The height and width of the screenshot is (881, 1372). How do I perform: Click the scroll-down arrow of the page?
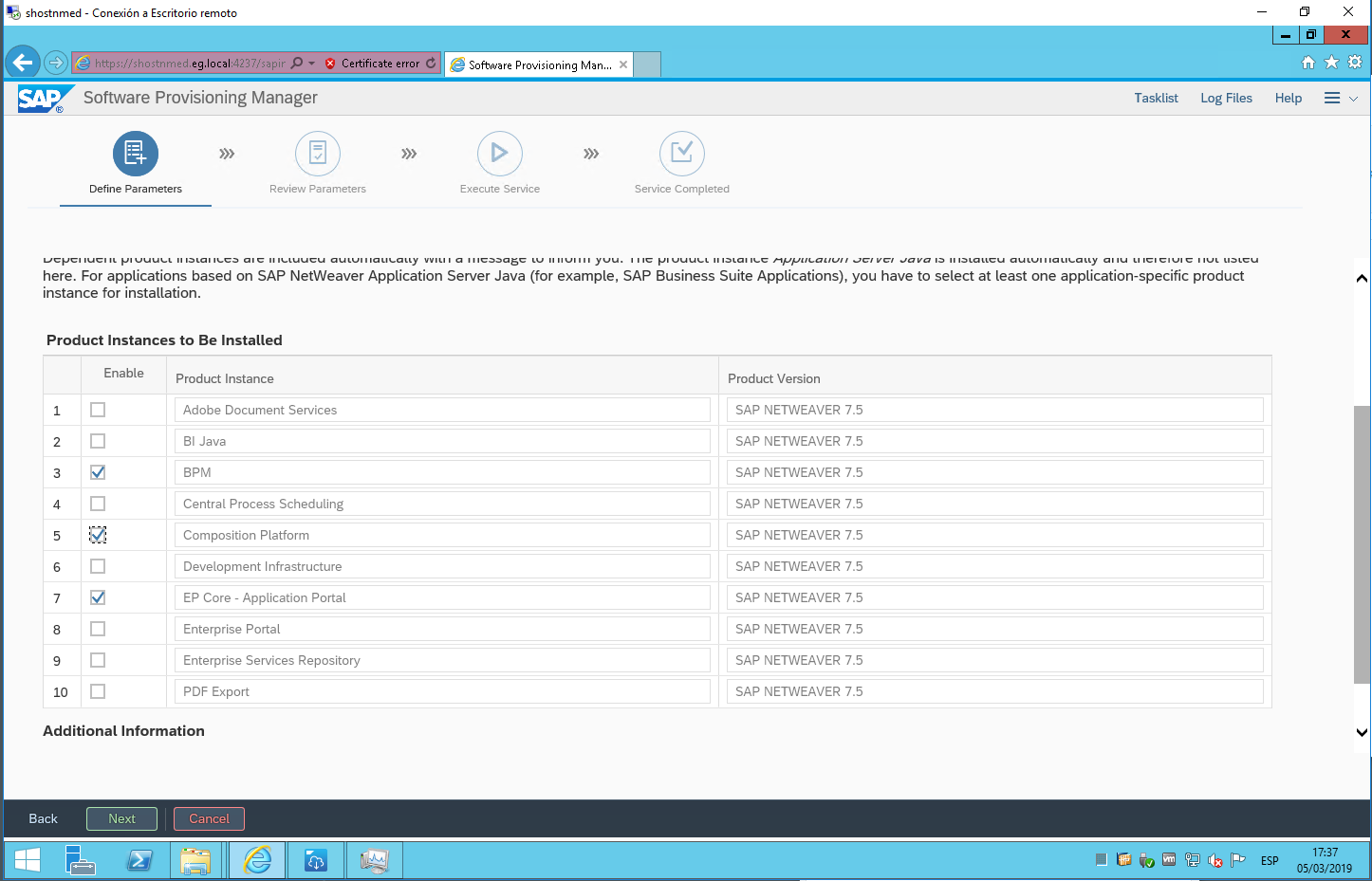click(x=1362, y=732)
